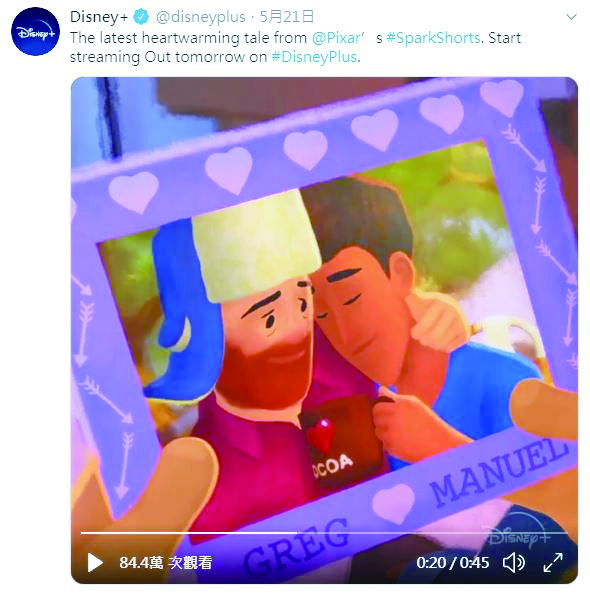Screen dimensions: 590x593
Task: Mute the video with the speaker icon
Action: pyautogui.click(x=514, y=562)
